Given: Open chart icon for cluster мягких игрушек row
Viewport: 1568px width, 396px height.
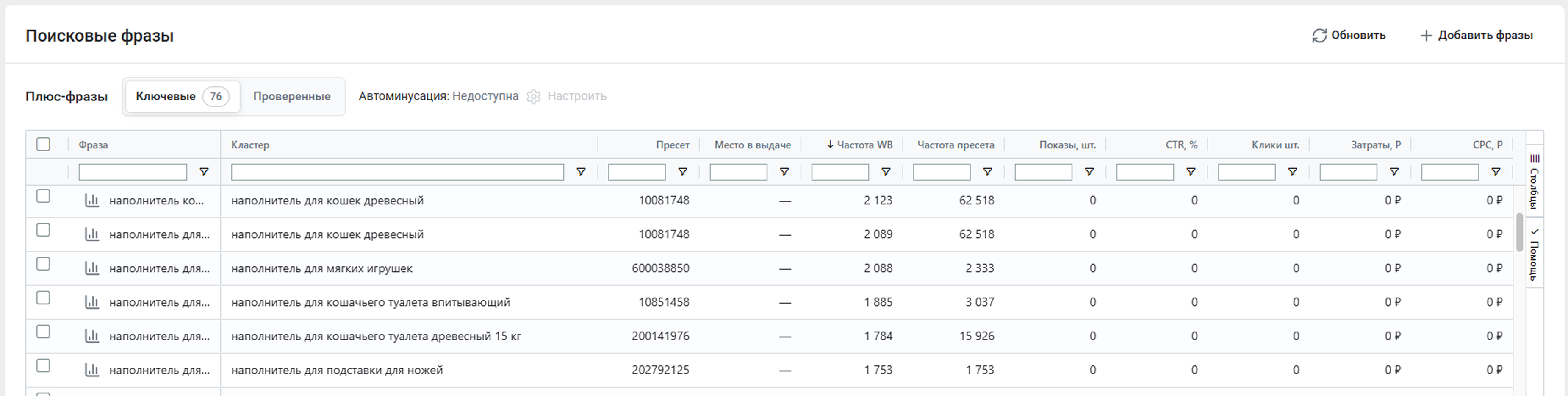Looking at the screenshot, I should coord(92,268).
